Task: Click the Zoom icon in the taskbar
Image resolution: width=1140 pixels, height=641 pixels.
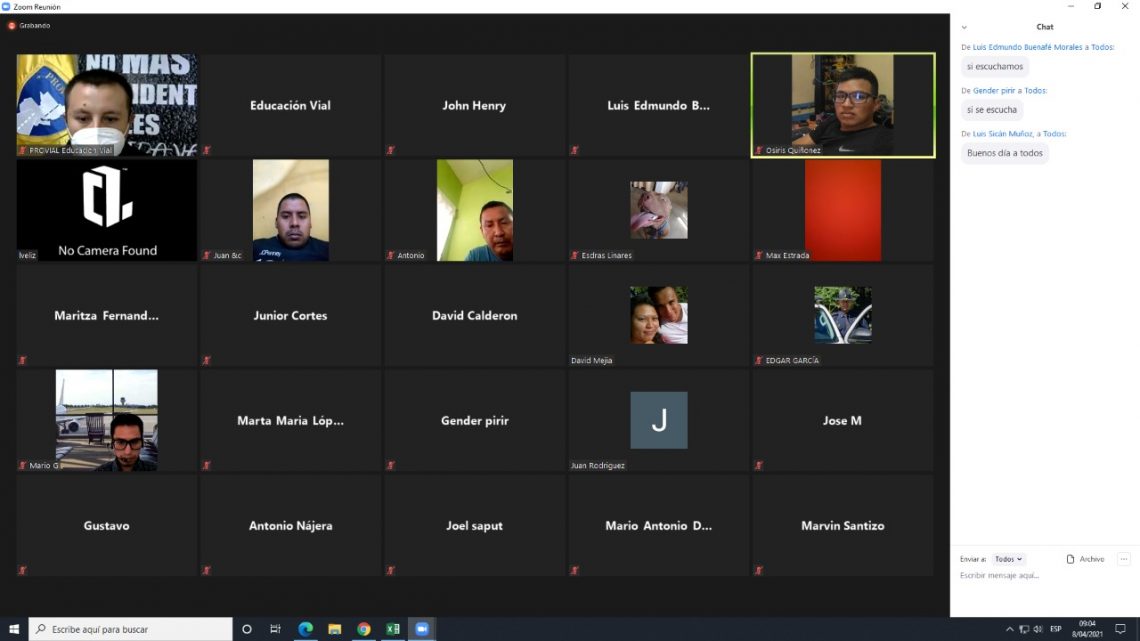Action: coord(421,629)
